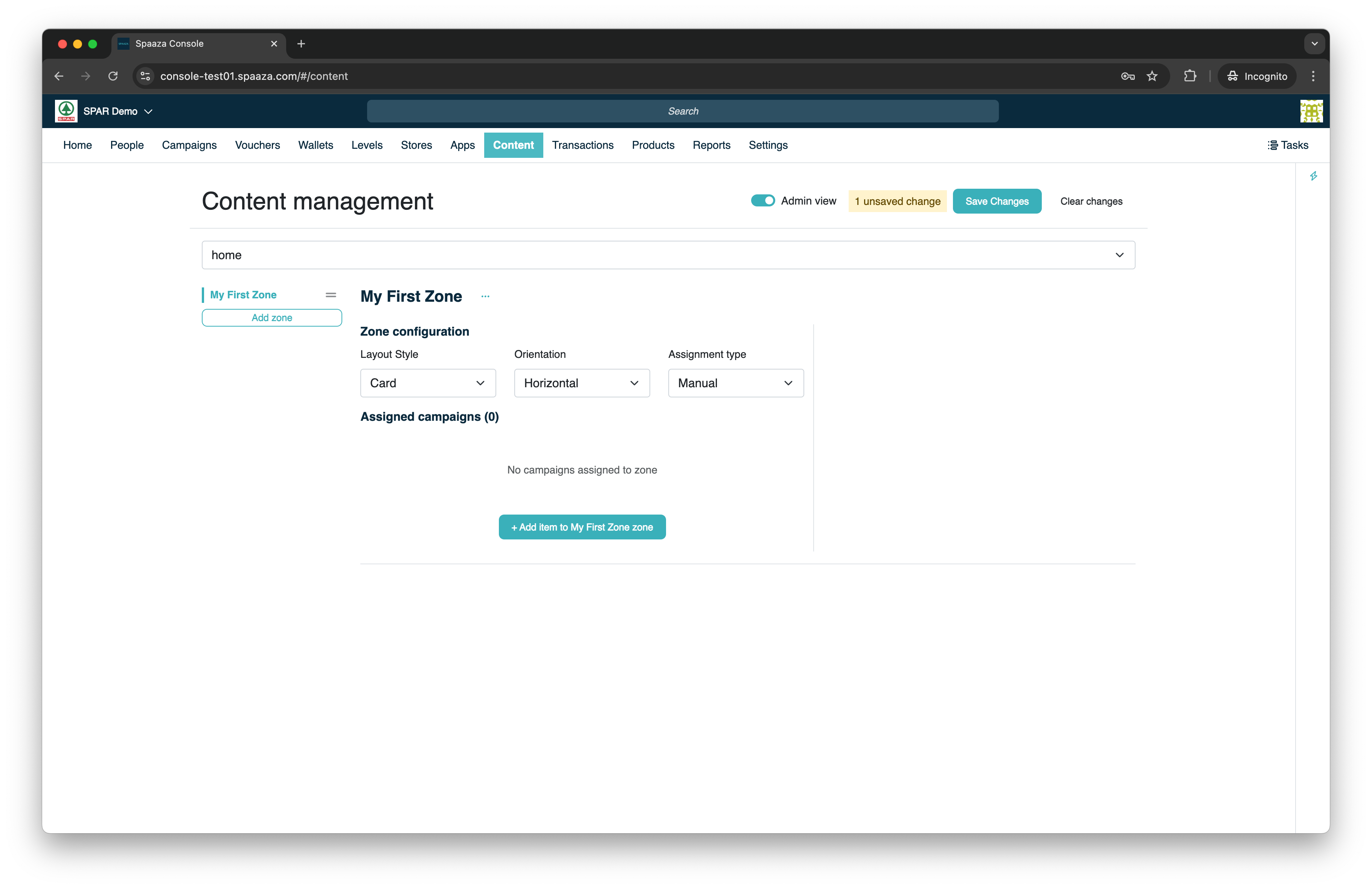The width and height of the screenshot is (1372, 889).
Task: Click the Save Changes button
Action: (x=997, y=201)
